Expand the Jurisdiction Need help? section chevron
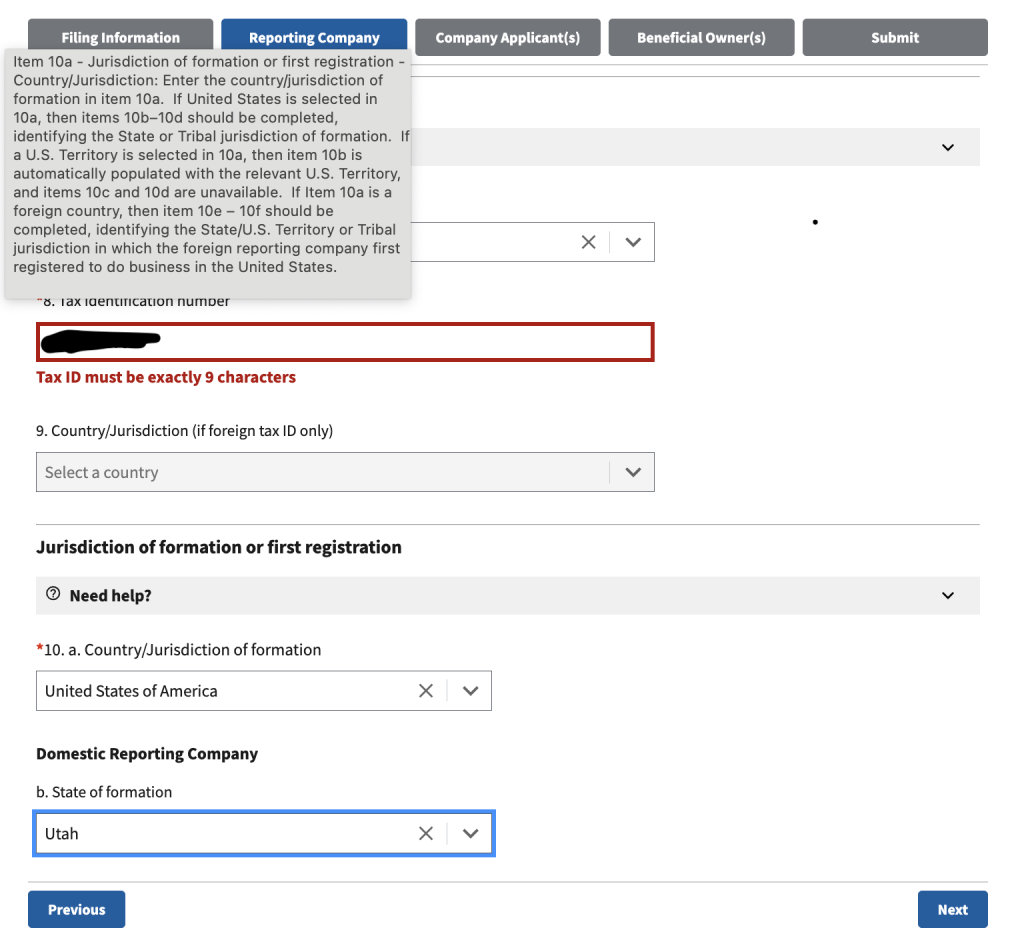Screen dimensions: 1024x940 pos(947,596)
